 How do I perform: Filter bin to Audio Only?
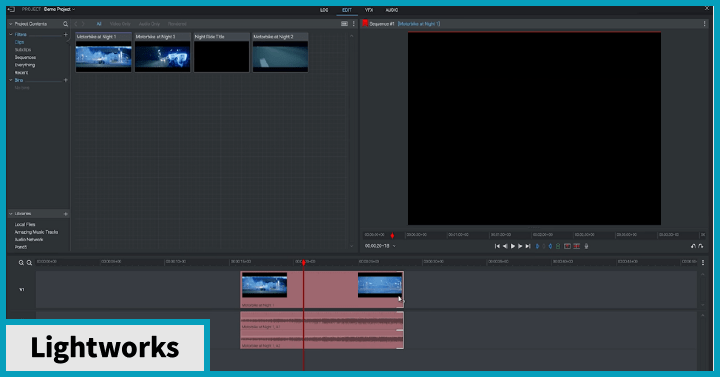click(x=149, y=24)
